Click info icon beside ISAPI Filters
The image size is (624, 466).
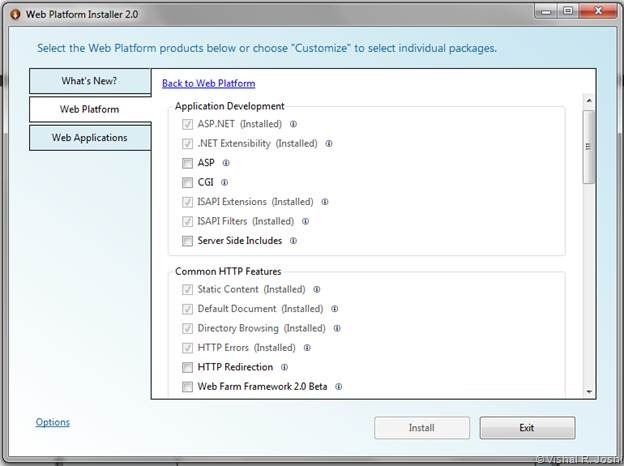(x=305, y=222)
